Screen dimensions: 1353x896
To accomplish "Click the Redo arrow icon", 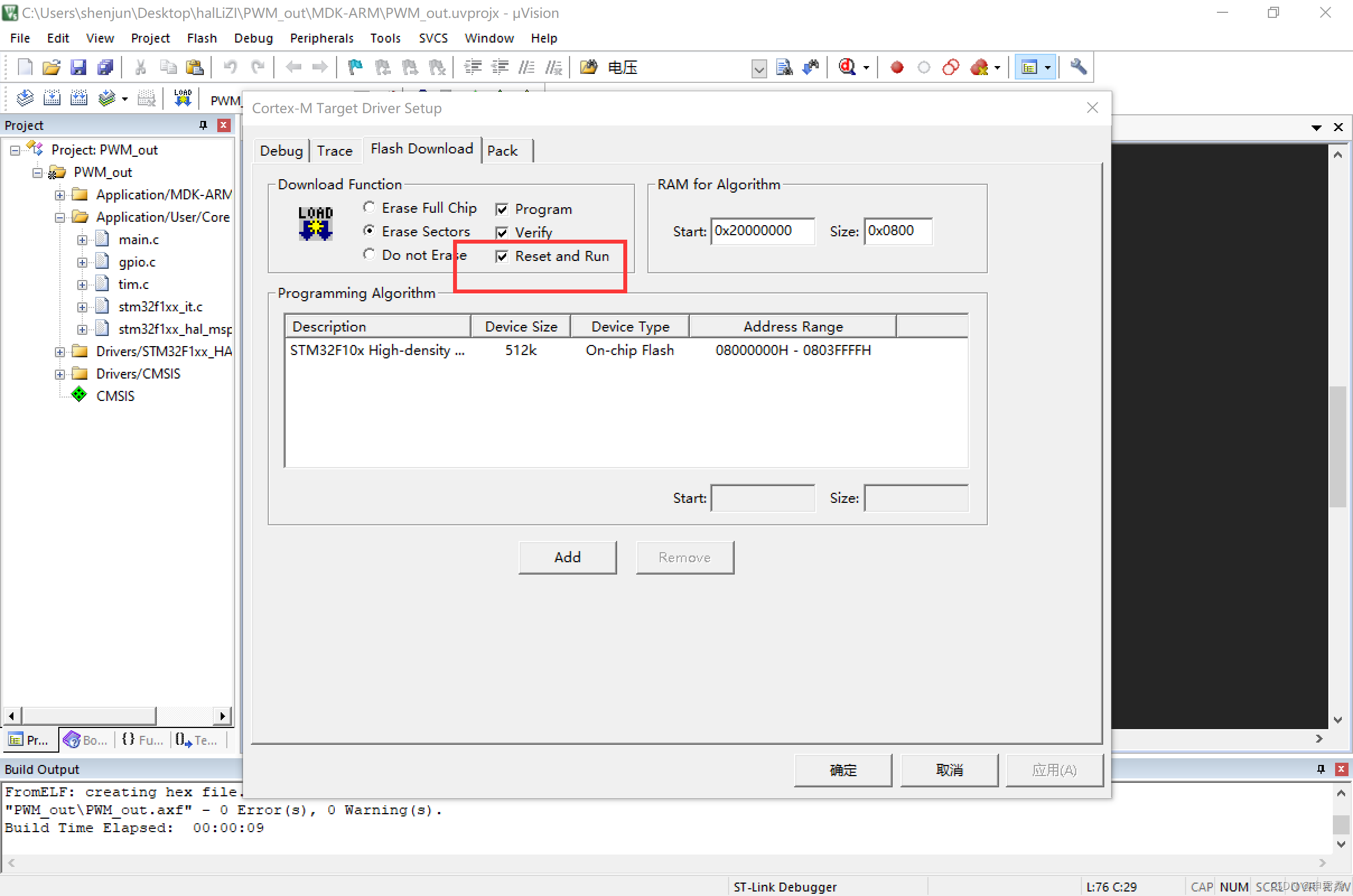I will pos(258,67).
